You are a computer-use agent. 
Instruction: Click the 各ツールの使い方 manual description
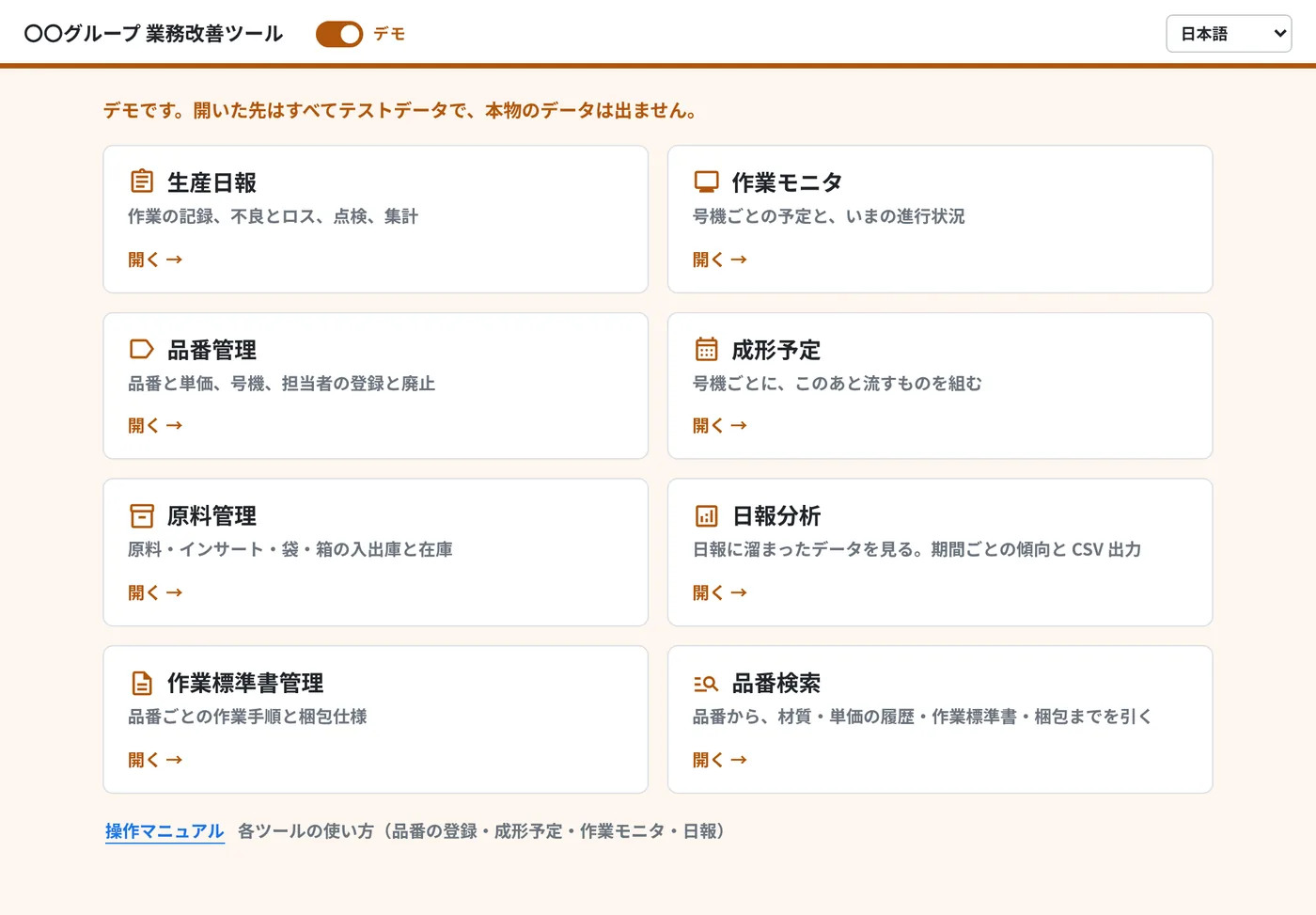(x=481, y=831)
